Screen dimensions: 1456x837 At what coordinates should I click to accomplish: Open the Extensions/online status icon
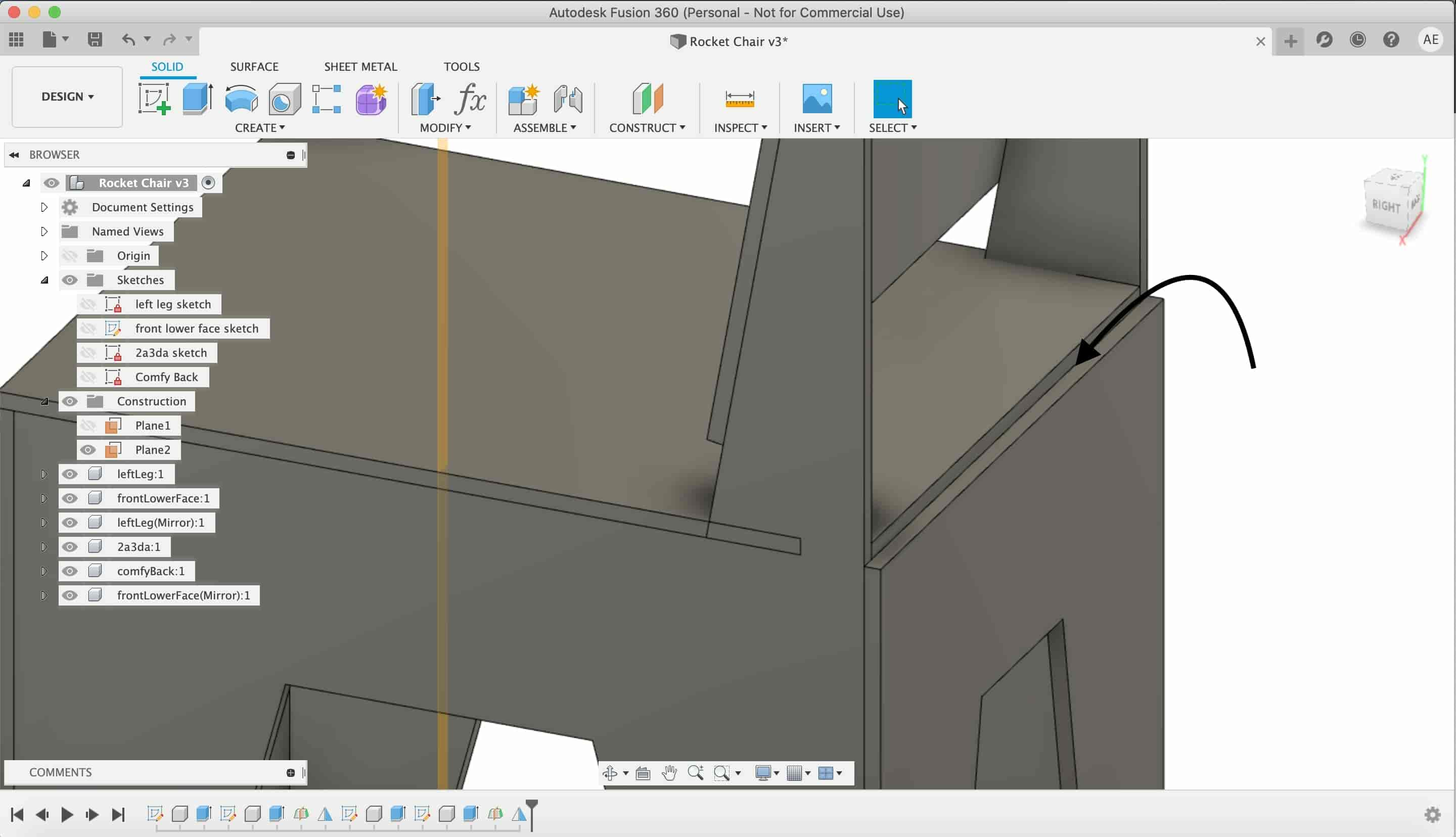(1325, 39)
